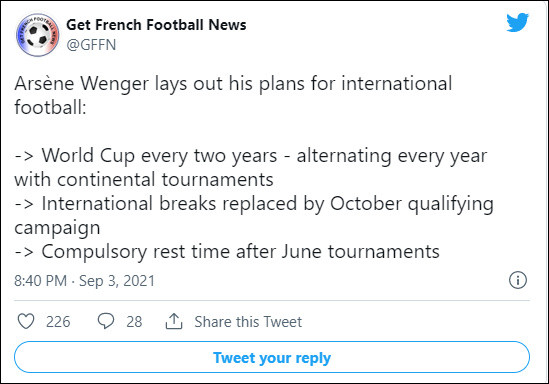
Task: Open the @GFFN handle link
Action: click(x=91, y=45)
